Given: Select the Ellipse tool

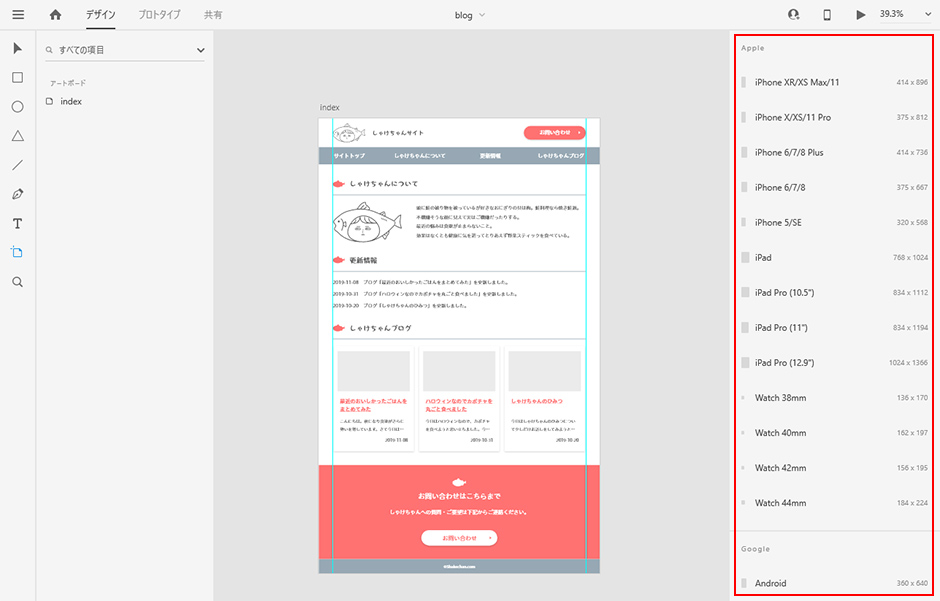Looking at the screenshot, I should pyautogui.click(x=17, y=106).
